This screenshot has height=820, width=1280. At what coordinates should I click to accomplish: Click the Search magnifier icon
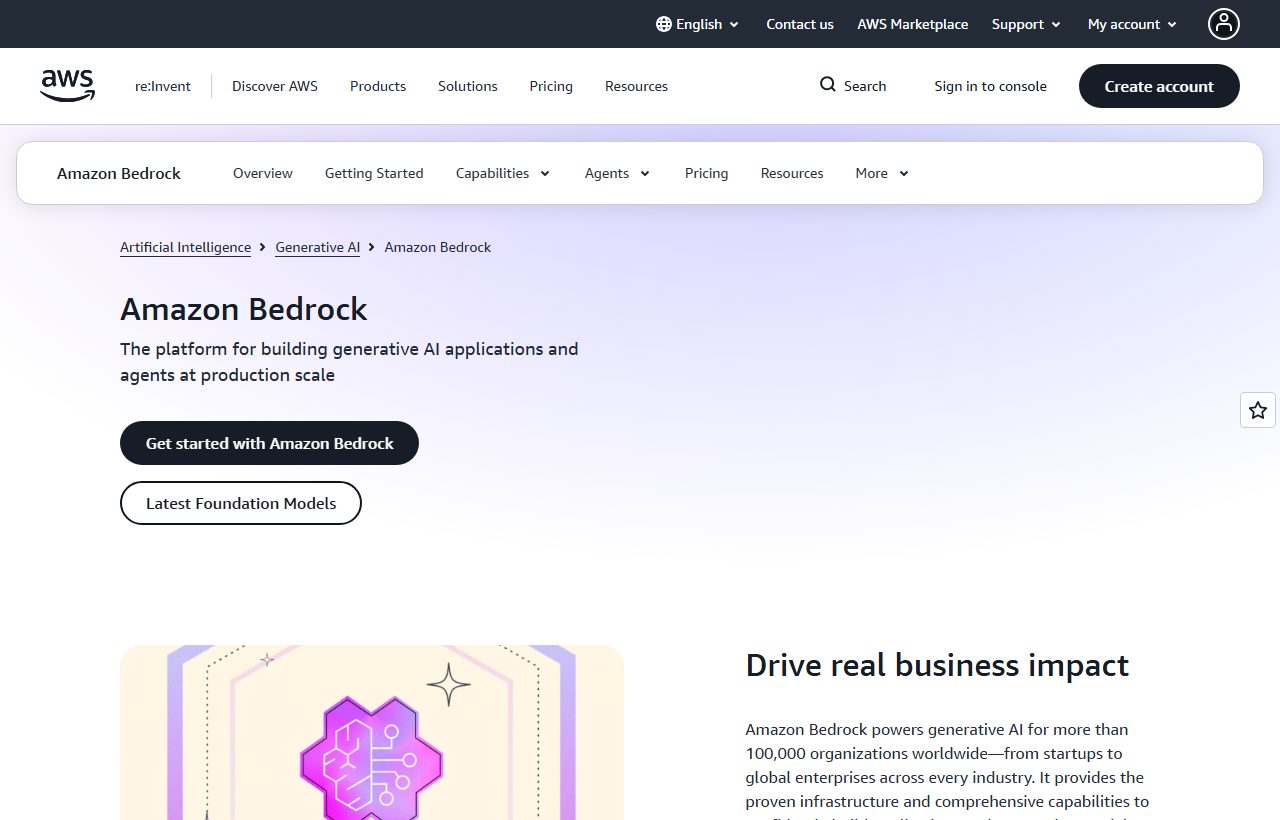(x=828, y=85)
